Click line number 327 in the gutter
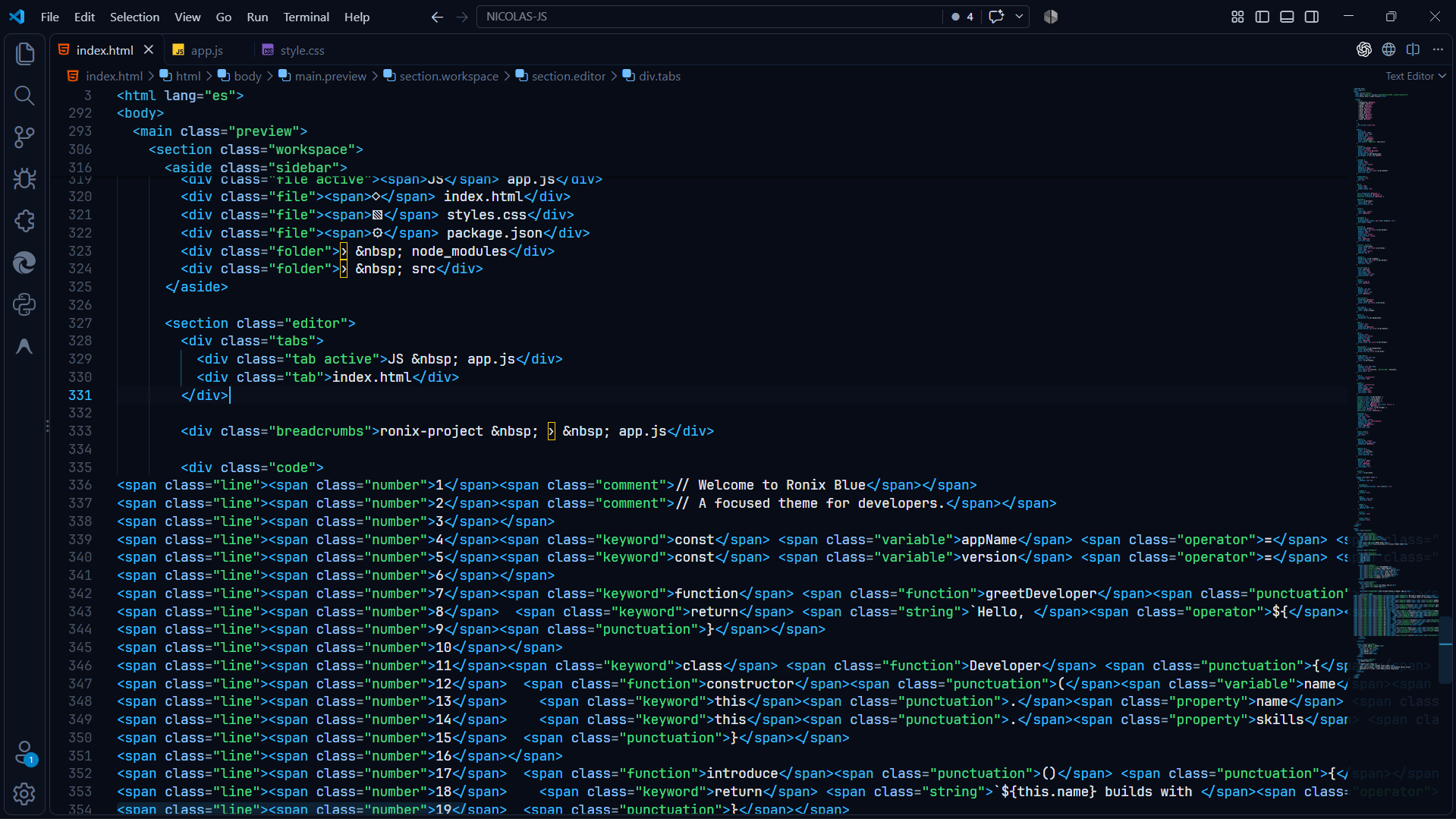Image resolution: width=1456 pixels, height=819 pixels. pyautogui.click(x=80, y=323)
